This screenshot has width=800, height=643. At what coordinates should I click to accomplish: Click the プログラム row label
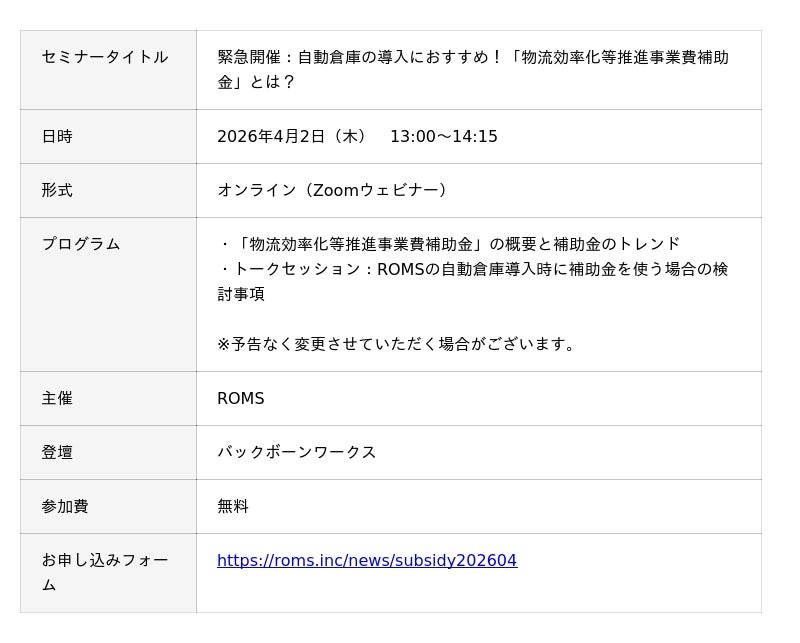[81, 244]
